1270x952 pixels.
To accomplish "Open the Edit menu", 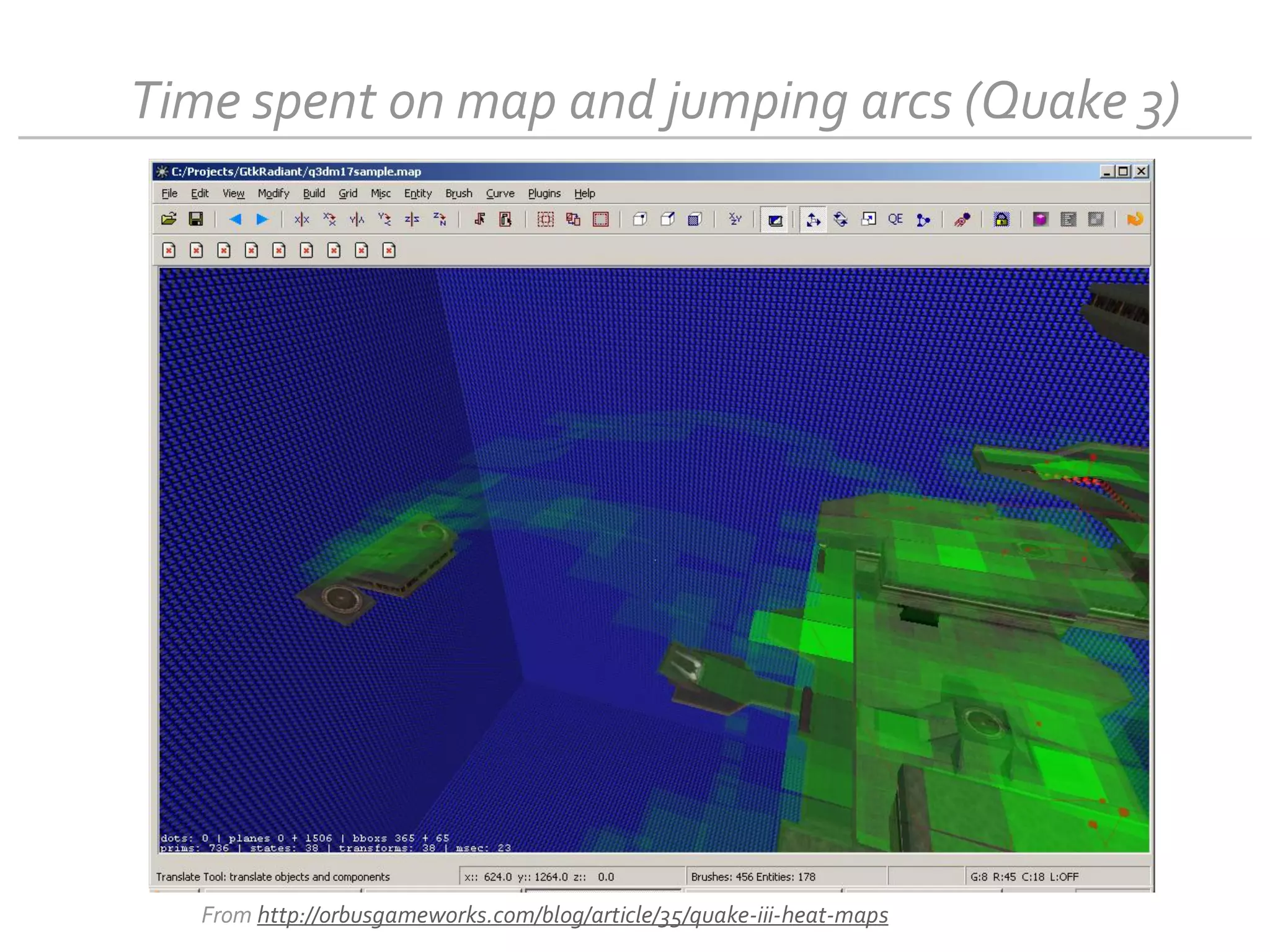I will (199, 193).
